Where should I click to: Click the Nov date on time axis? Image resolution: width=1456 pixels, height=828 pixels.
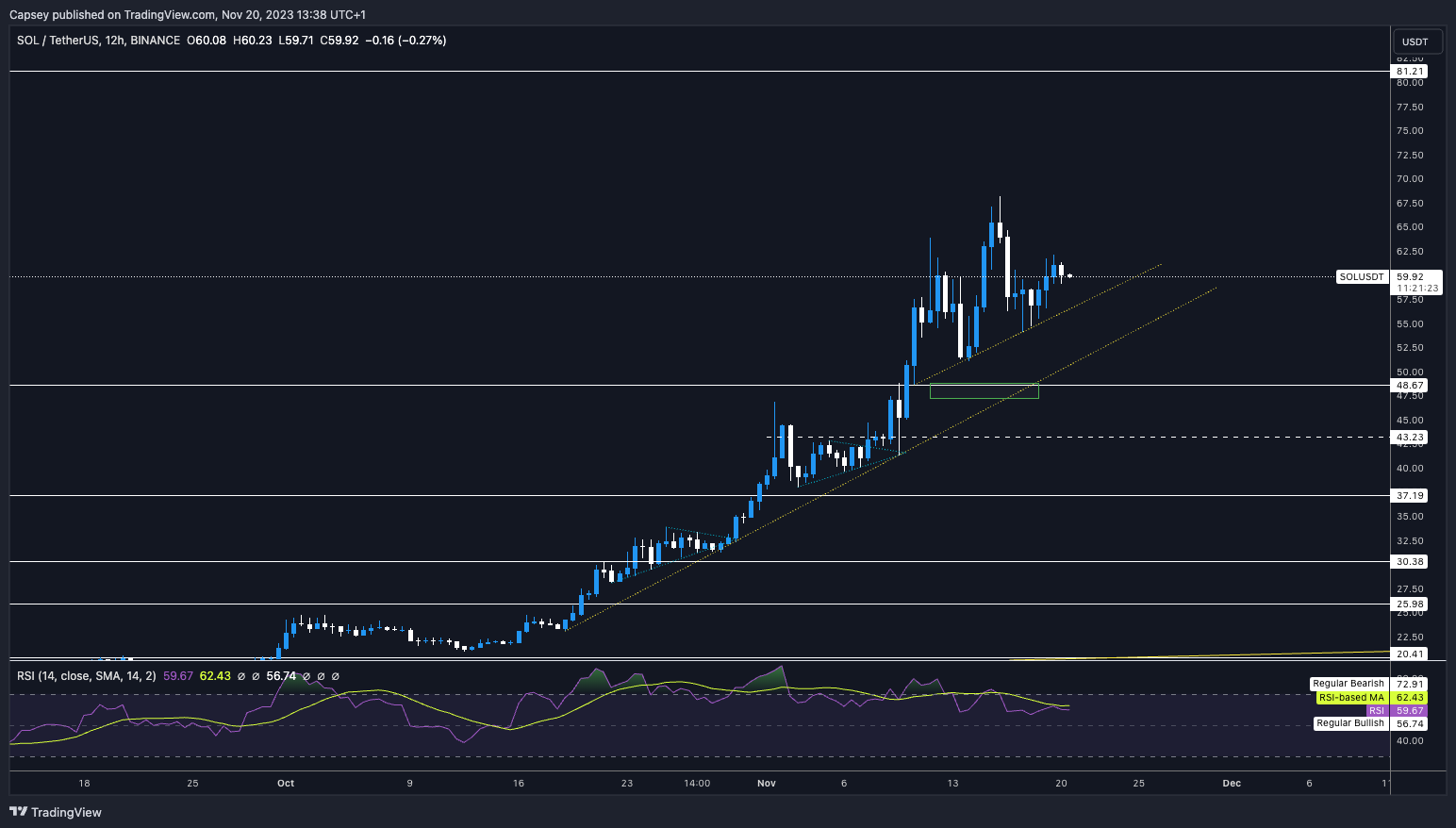point(766,783)
